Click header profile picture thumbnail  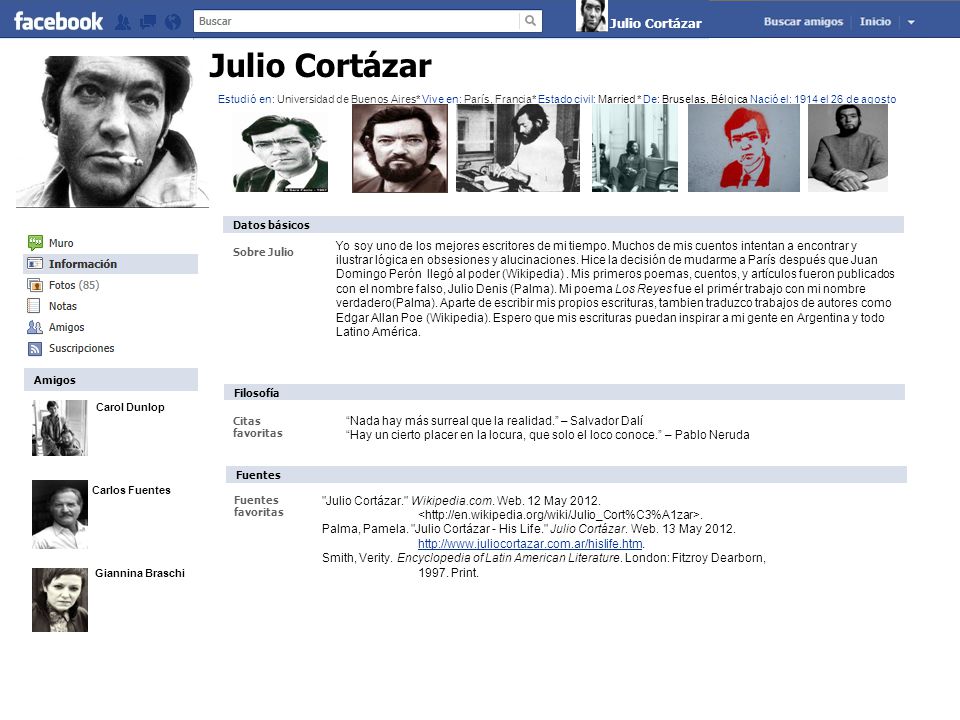coord(591,16)
